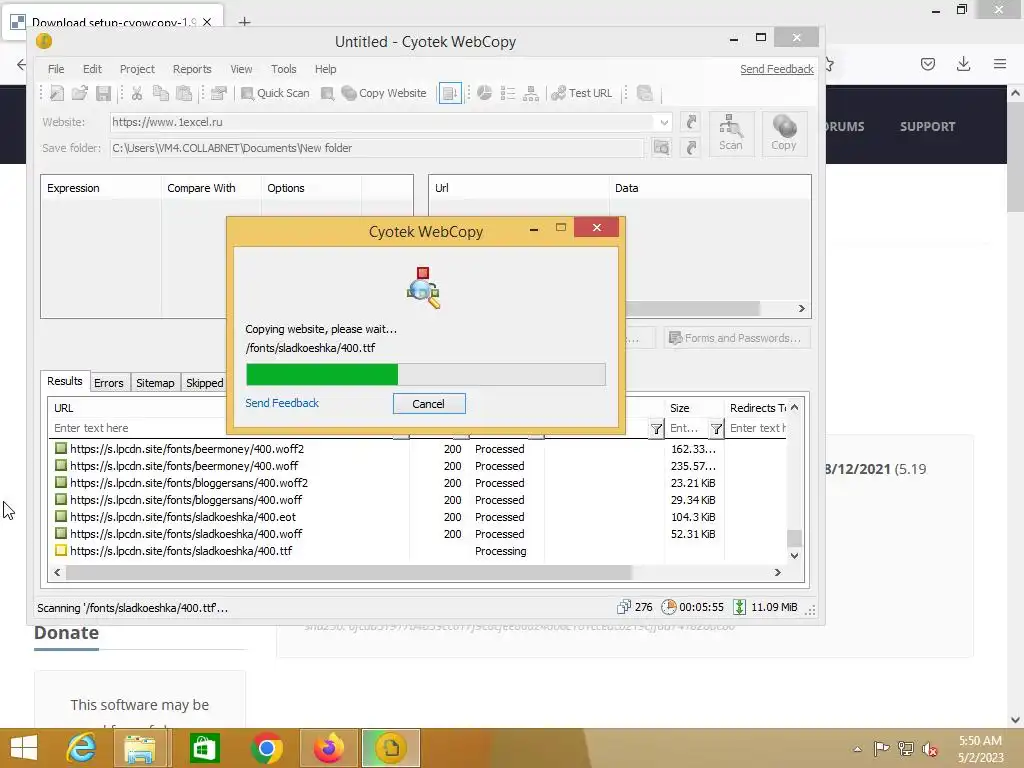1024x768 pixels.
Task: Click the Copy Website toolbar button
Action: [384, 93]
